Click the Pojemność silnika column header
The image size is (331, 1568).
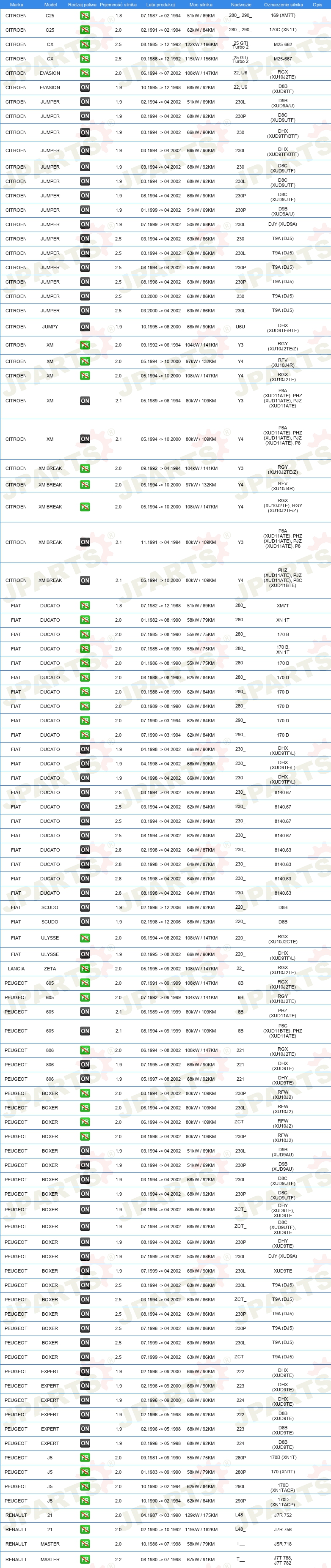click(x=118, y=4)
